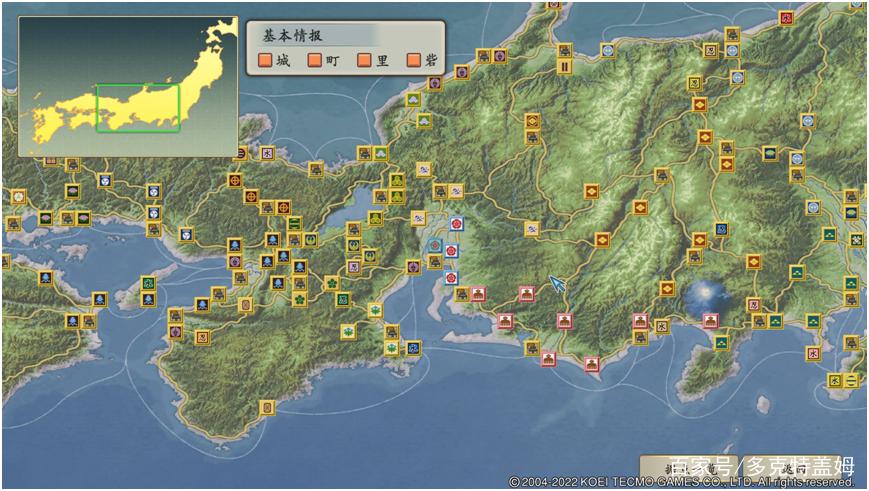Click the orange swatch beside 里
Image resolution: width=869 pixels, height=491 pixels.
(x=364, y=60)
